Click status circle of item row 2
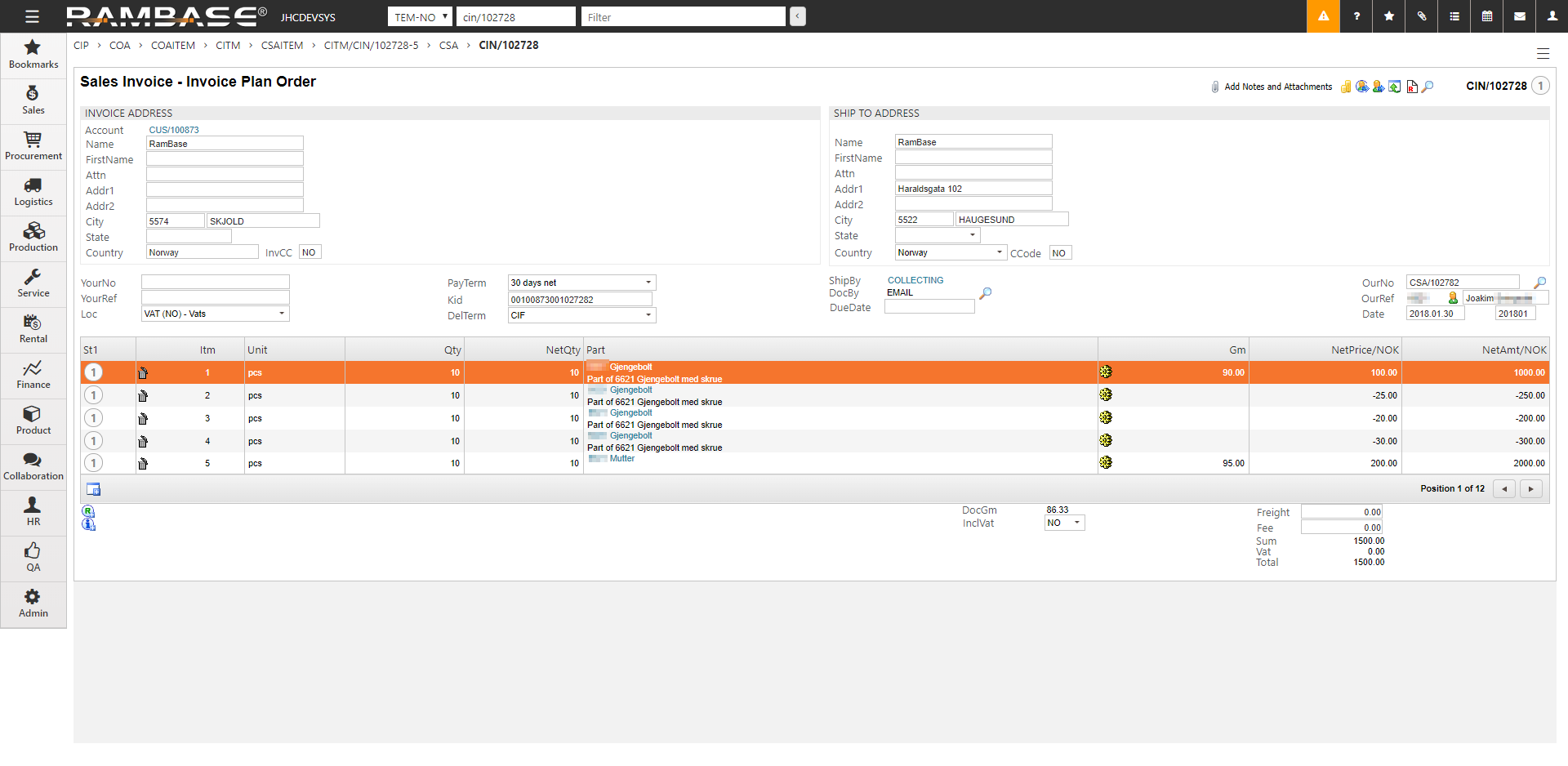The height and width of the screenshot is (766, 1568). click(94, 396)
